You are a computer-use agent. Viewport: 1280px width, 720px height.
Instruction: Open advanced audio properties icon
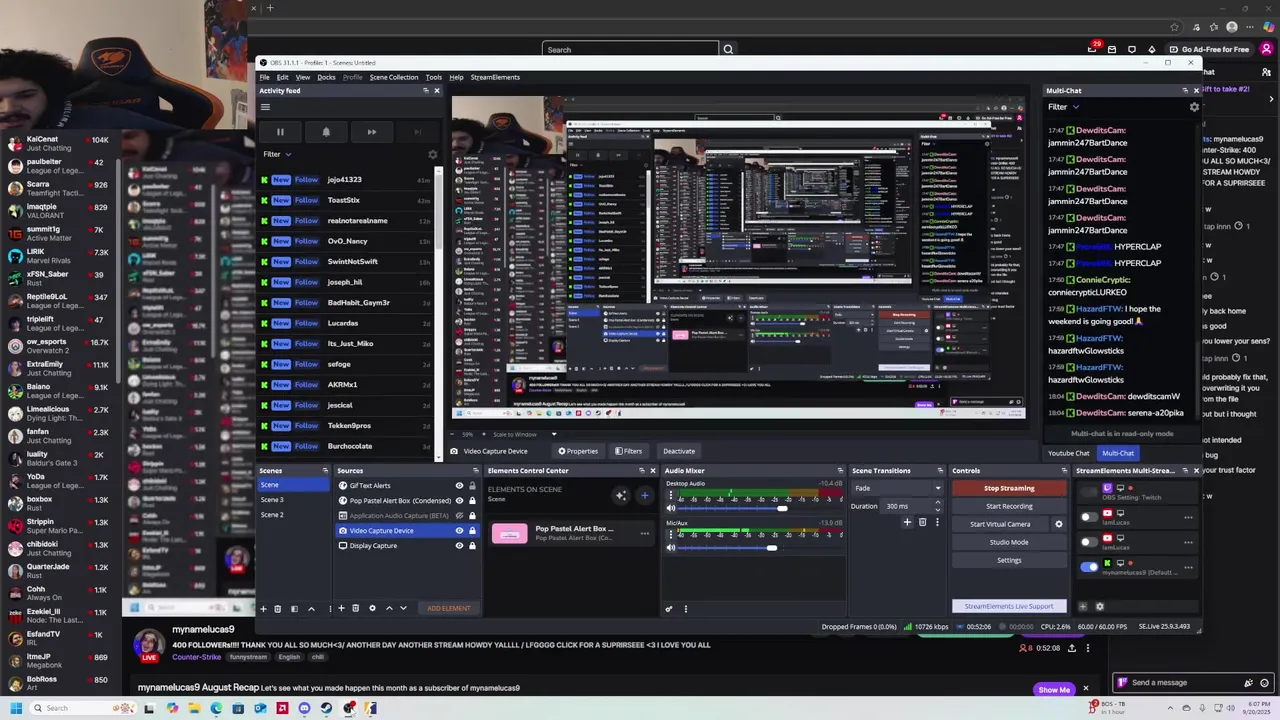click(669, 608)
